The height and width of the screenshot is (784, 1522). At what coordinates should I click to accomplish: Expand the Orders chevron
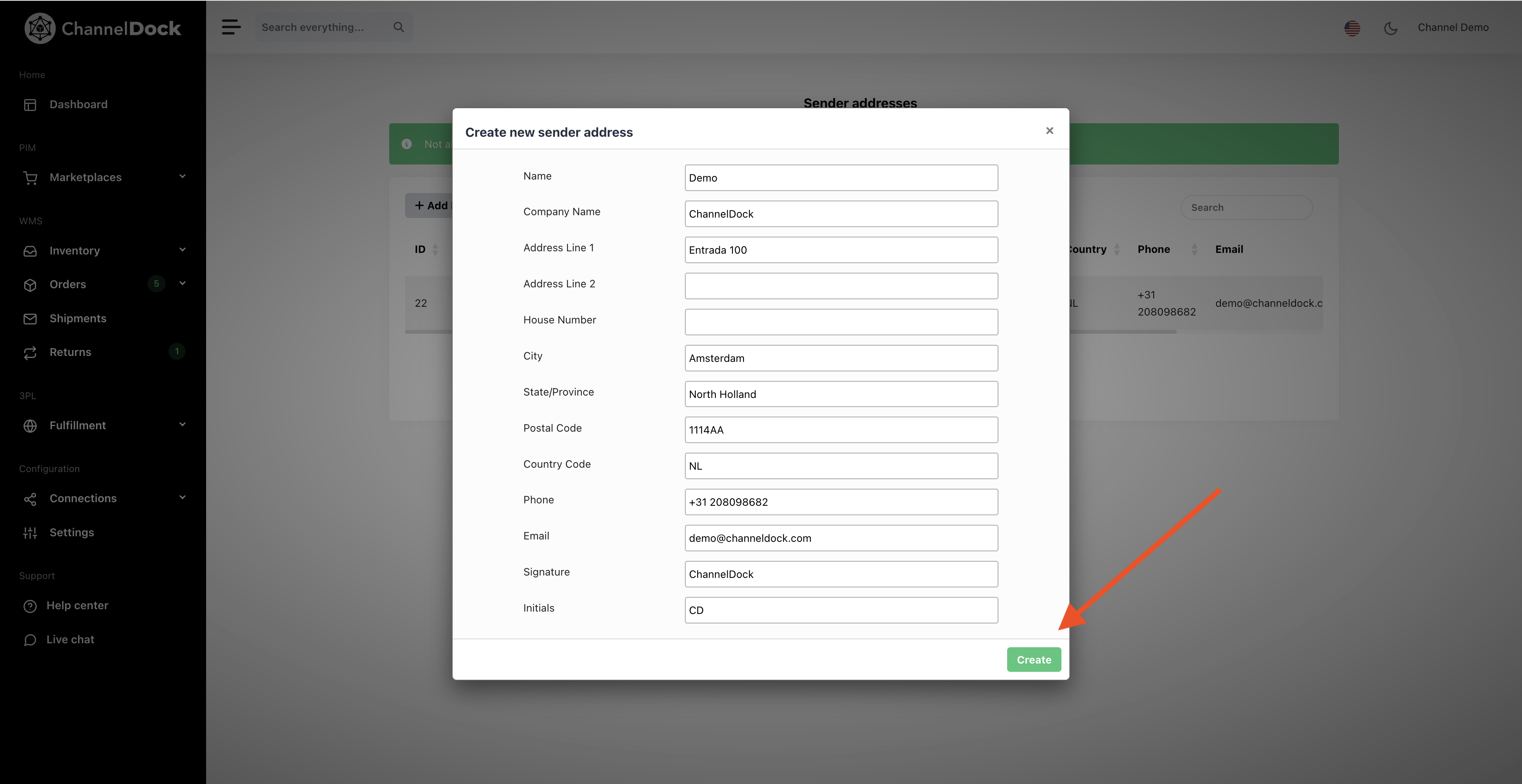pyautogui.click(x=183, y=283)
